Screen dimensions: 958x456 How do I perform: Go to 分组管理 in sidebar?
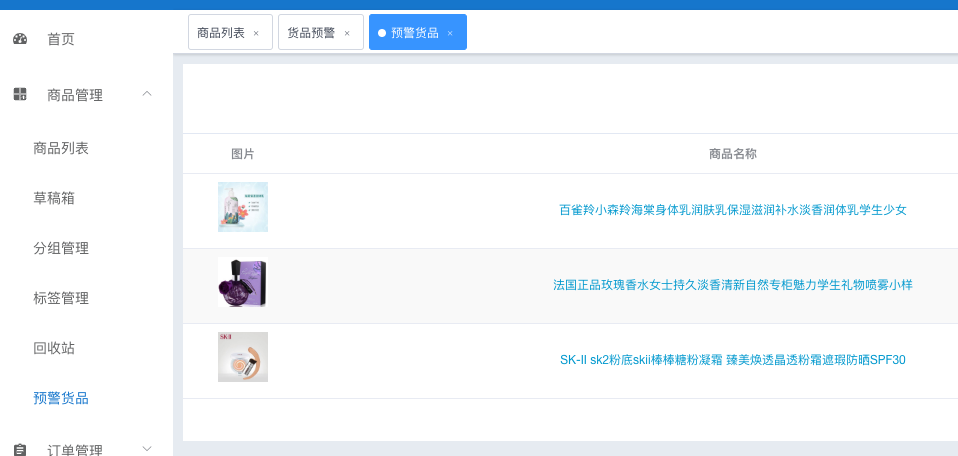pyautogui.click(x=61, y=248)
